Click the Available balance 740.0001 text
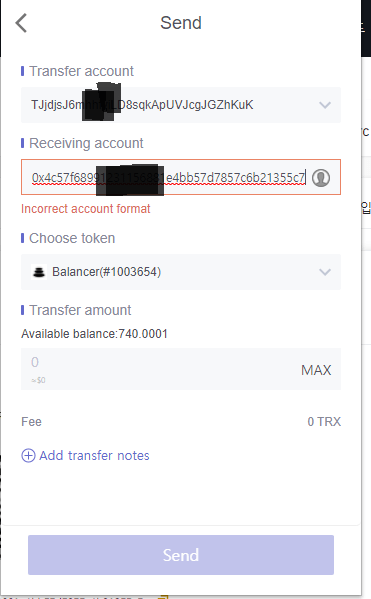This screenshot has height=599, width=371. click(x=94, y=334)
